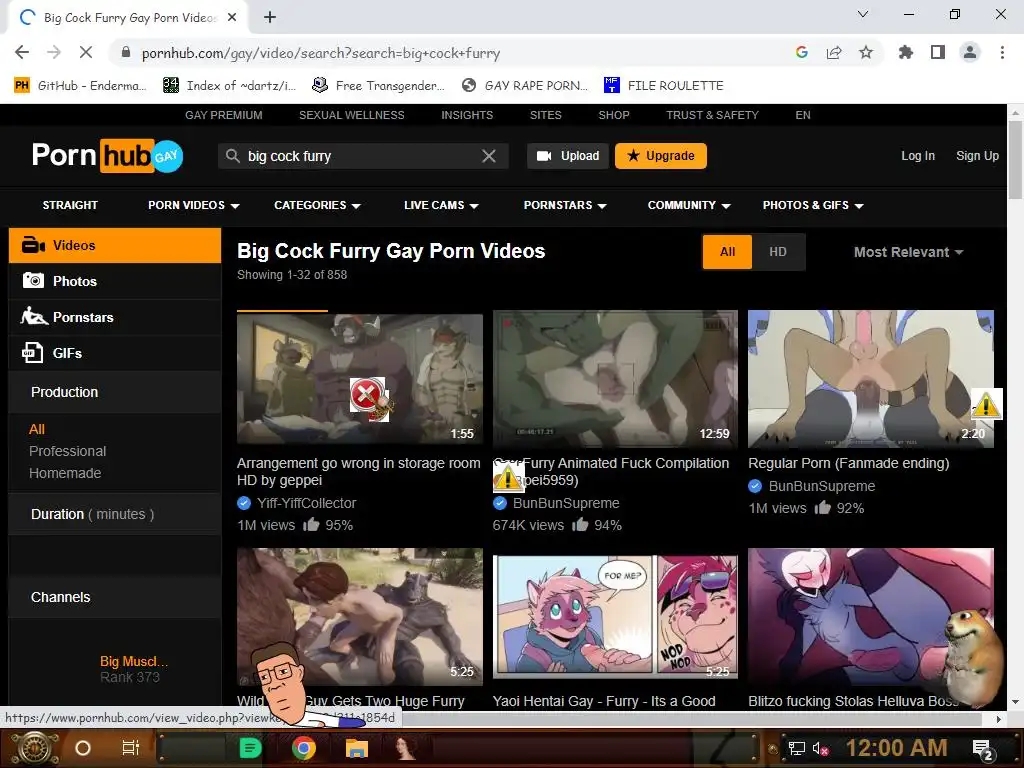Filter production by Homemade
This screenshot has width=1024, height=768.
point(65,473)
